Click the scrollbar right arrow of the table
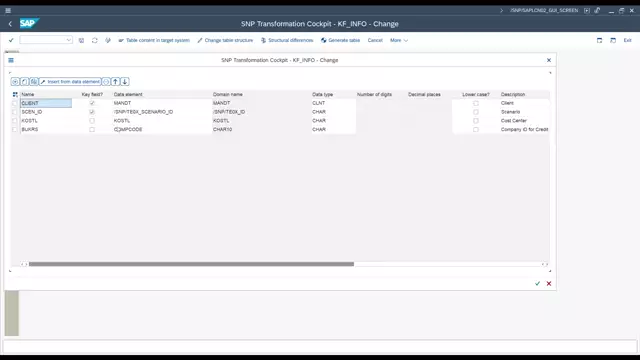The image size is (640, 360). click(x=546, y=264)
